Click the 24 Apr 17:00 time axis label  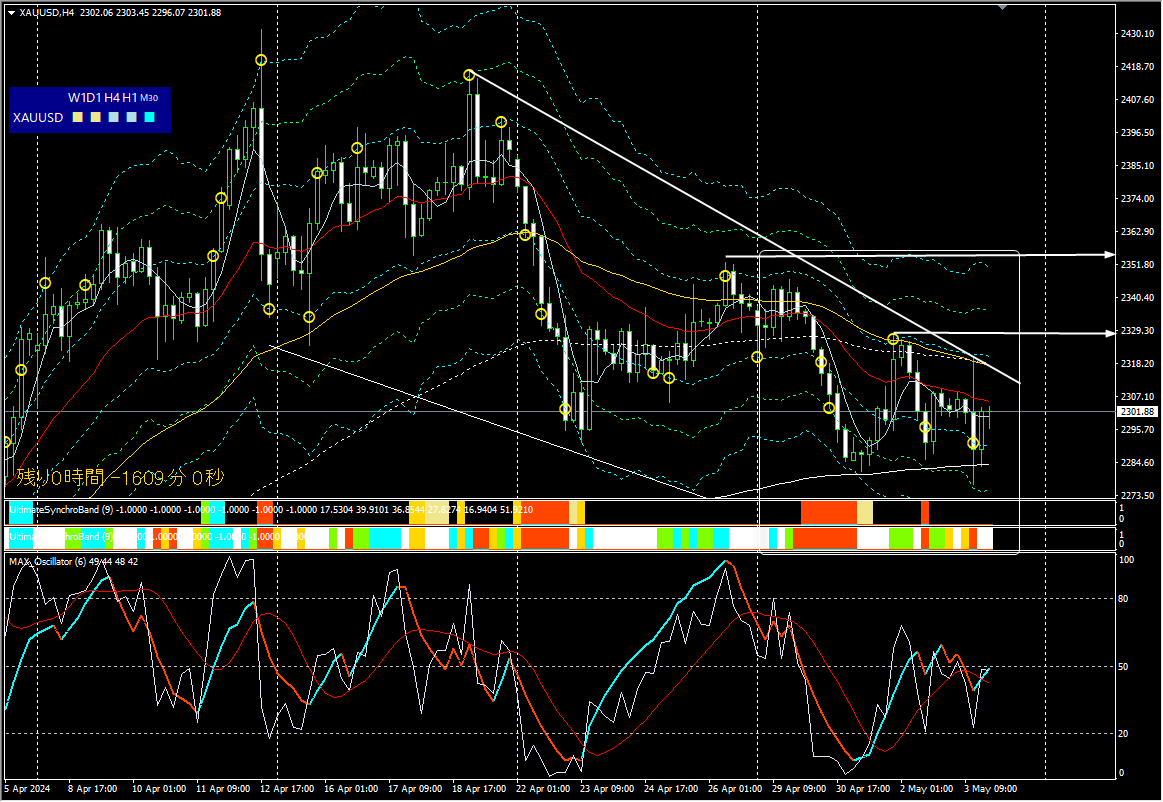coord(671,789)
